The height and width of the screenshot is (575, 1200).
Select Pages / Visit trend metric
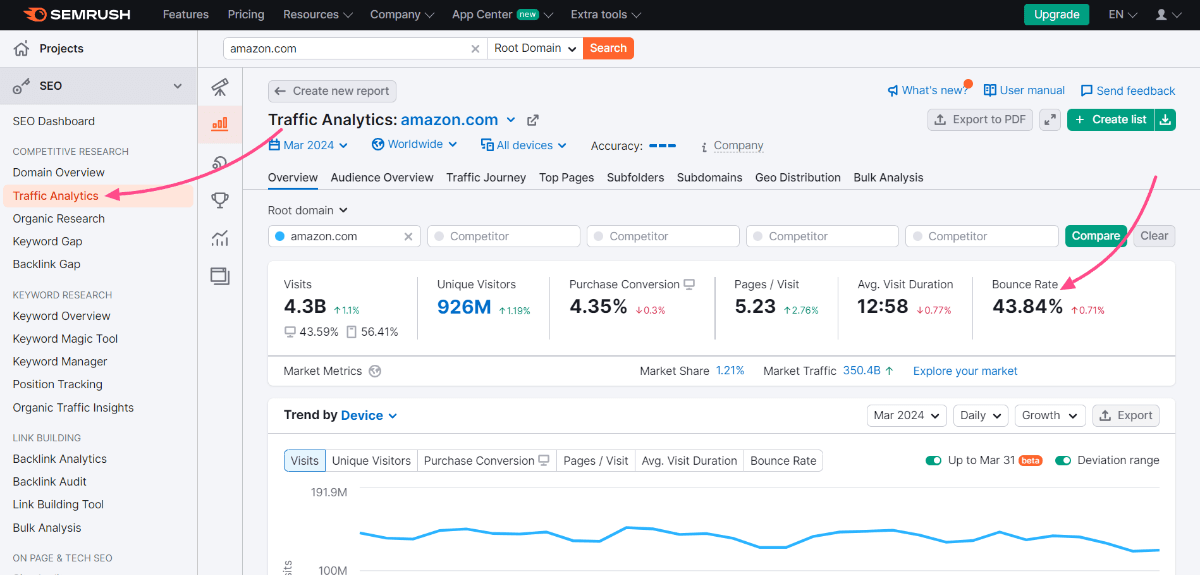point(596,461)
